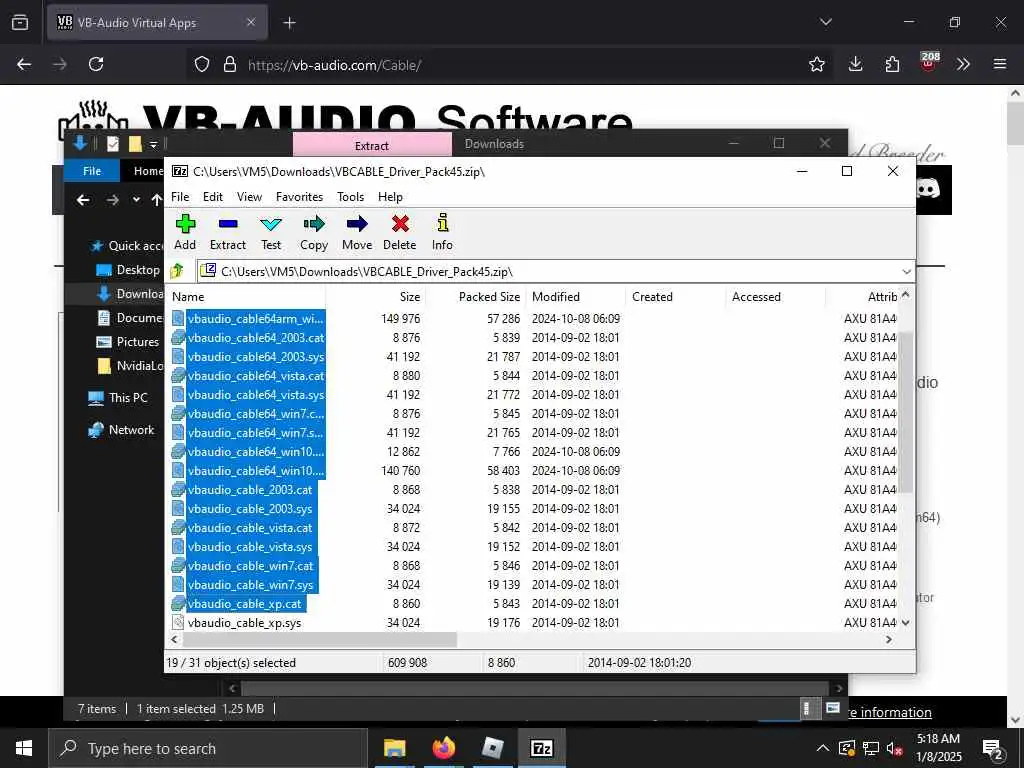Open the Firefox tab overview icon
Viewport: 1024px width, 768px height.
coord(20,22)
